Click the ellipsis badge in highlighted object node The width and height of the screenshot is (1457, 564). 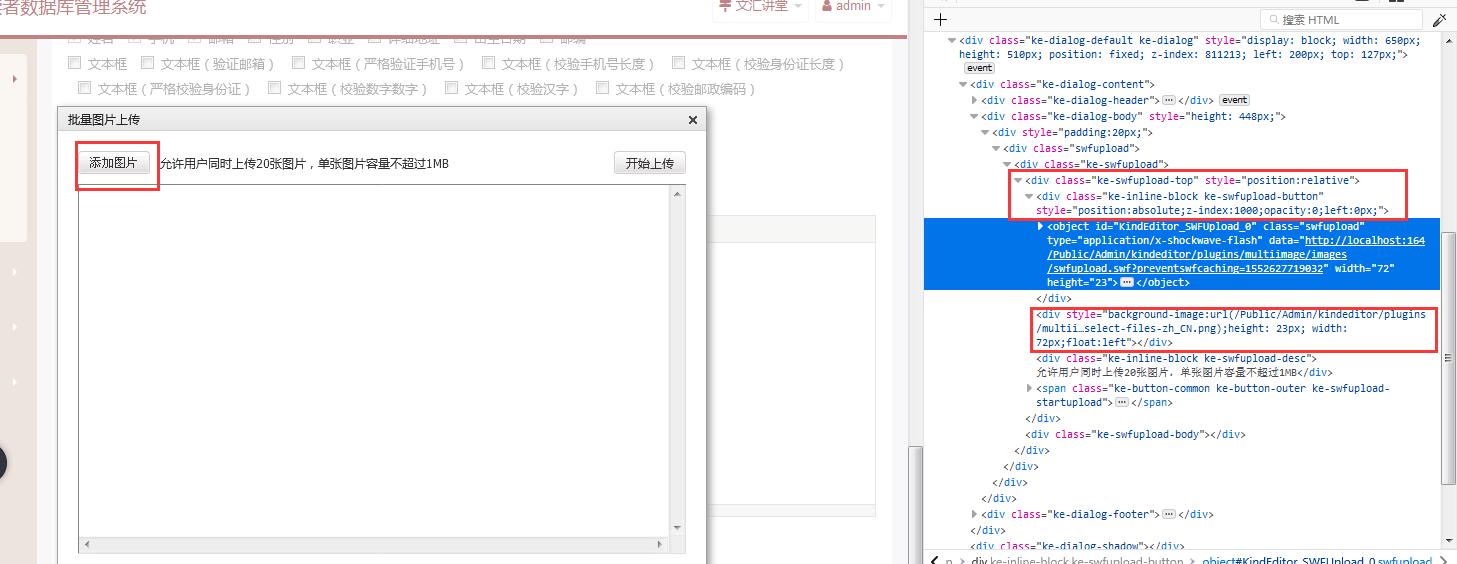pos(1127,283)
